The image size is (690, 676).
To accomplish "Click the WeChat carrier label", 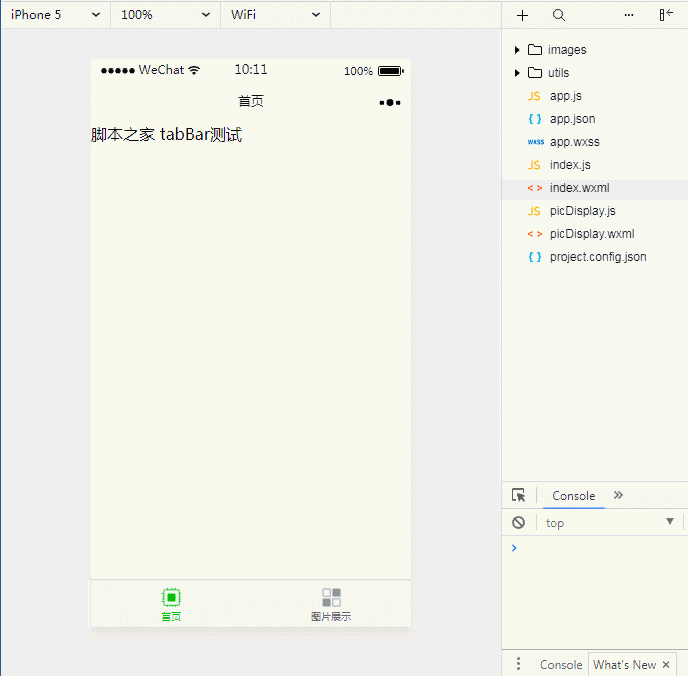I will pyautogui.click(x=161, y=70).
